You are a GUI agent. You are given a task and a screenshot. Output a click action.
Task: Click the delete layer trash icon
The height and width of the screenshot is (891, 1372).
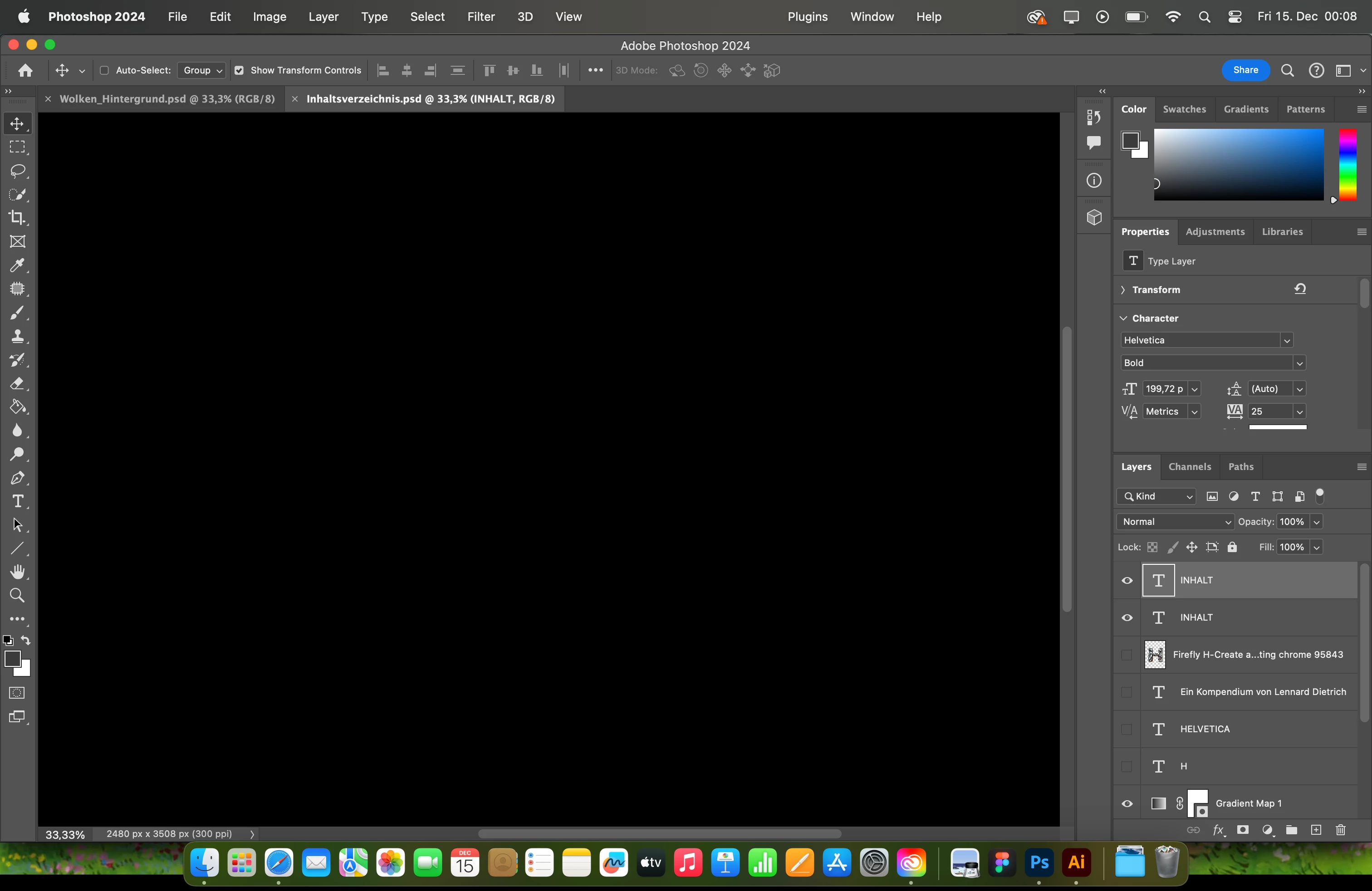tap(1341, 830)
